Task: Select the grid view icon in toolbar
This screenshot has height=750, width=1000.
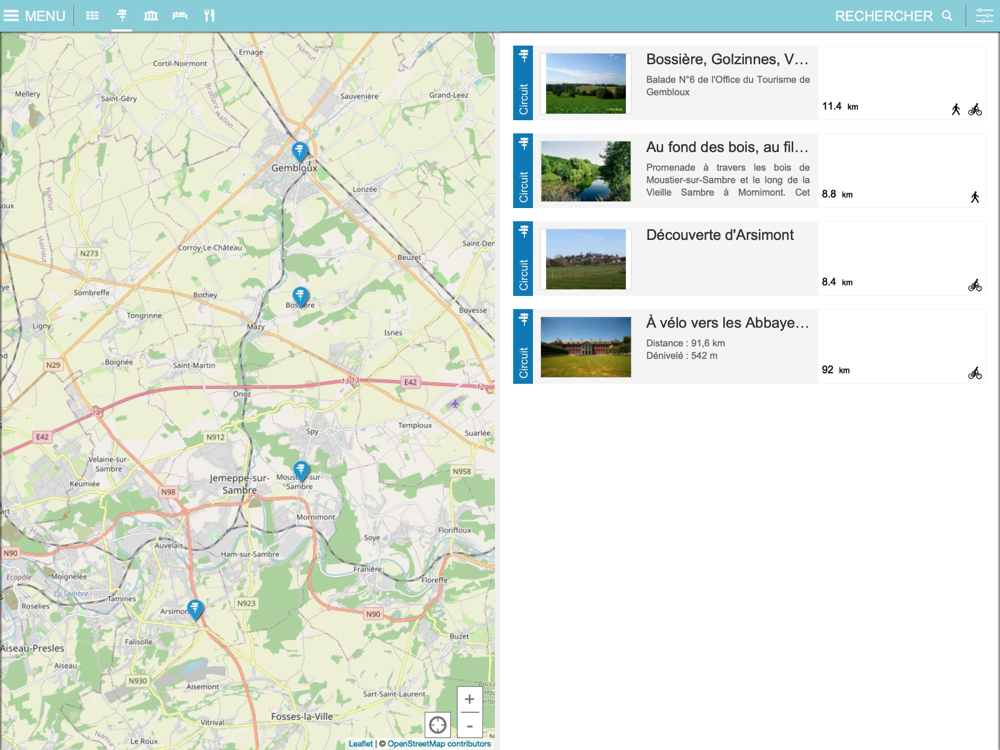Action: 92,15
